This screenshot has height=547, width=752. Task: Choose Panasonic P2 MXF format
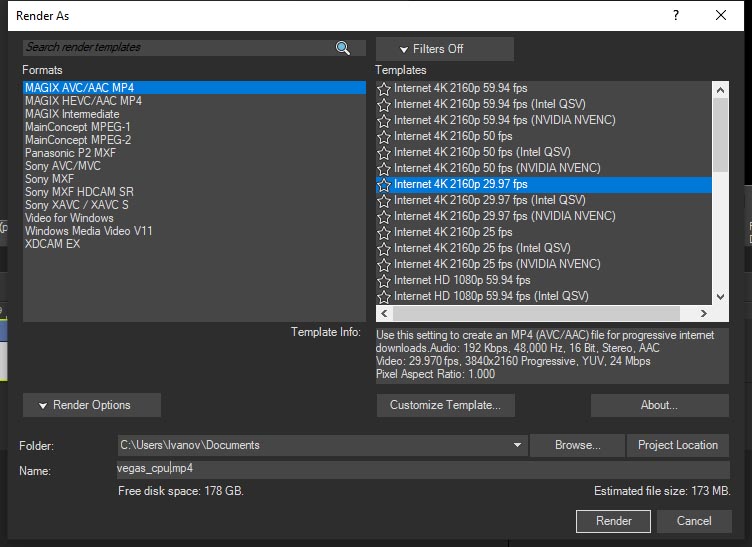click(194, 152)
